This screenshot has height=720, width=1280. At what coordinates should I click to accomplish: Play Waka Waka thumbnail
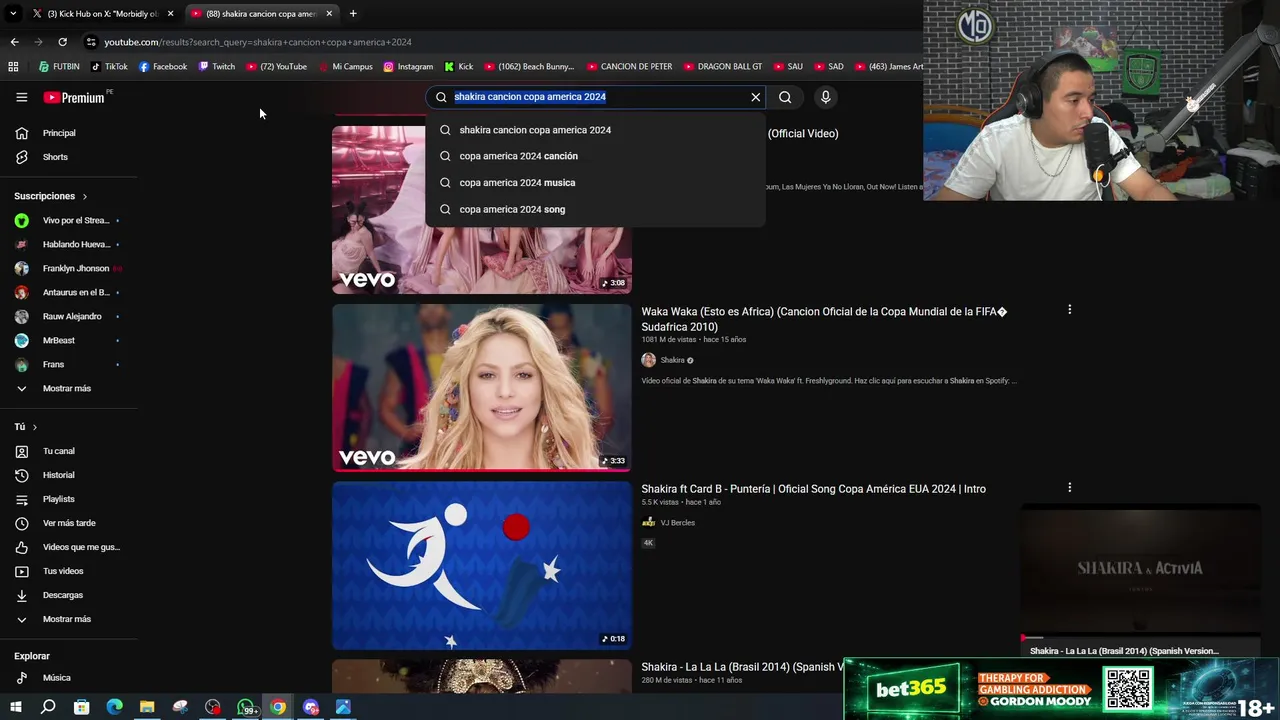coord(482,387)
